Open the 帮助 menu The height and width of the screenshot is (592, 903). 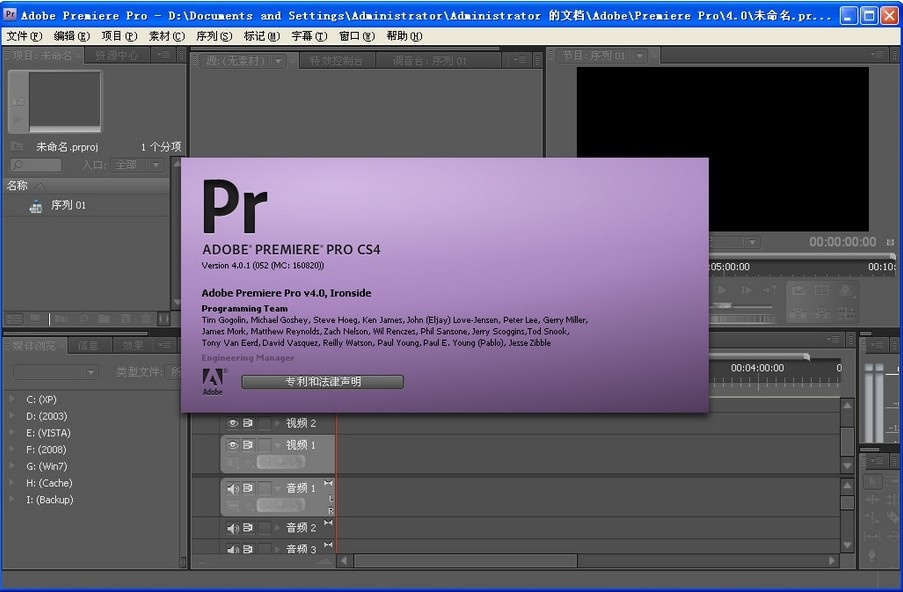(x=404, y=36)
